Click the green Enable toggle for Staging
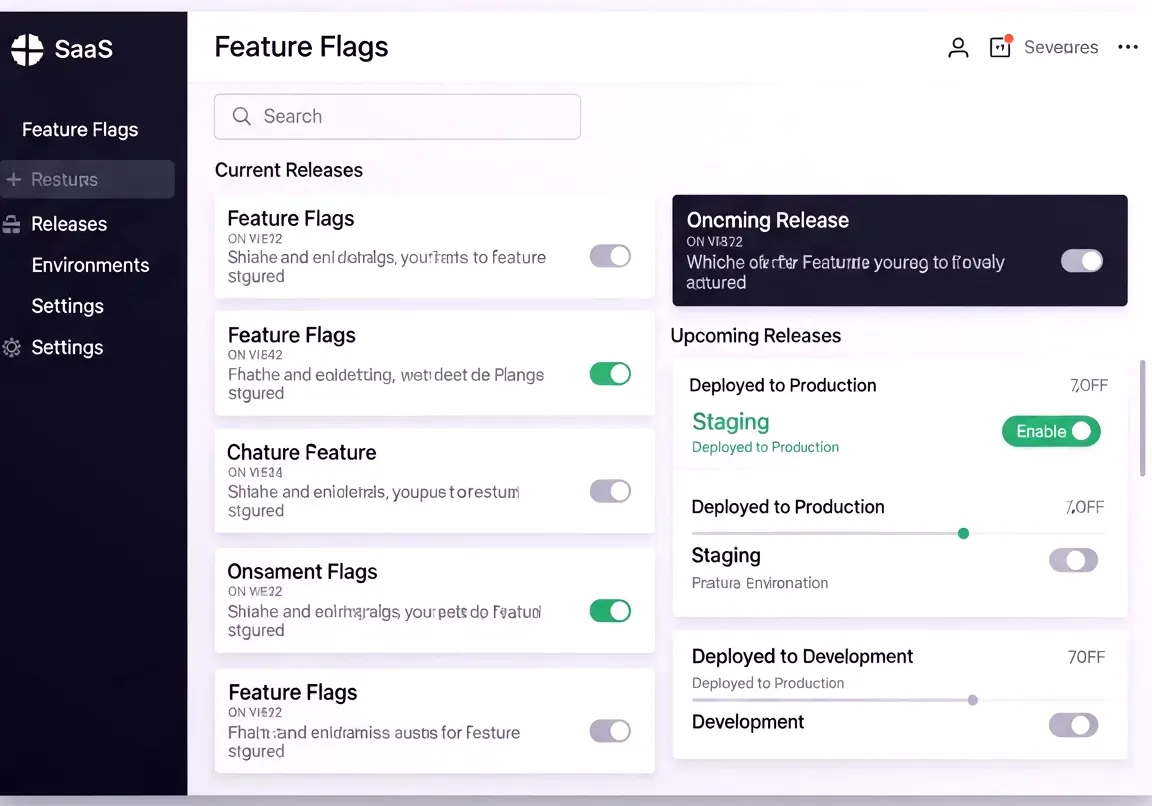The image size is (1152, 806). [x=1051, y=431]
